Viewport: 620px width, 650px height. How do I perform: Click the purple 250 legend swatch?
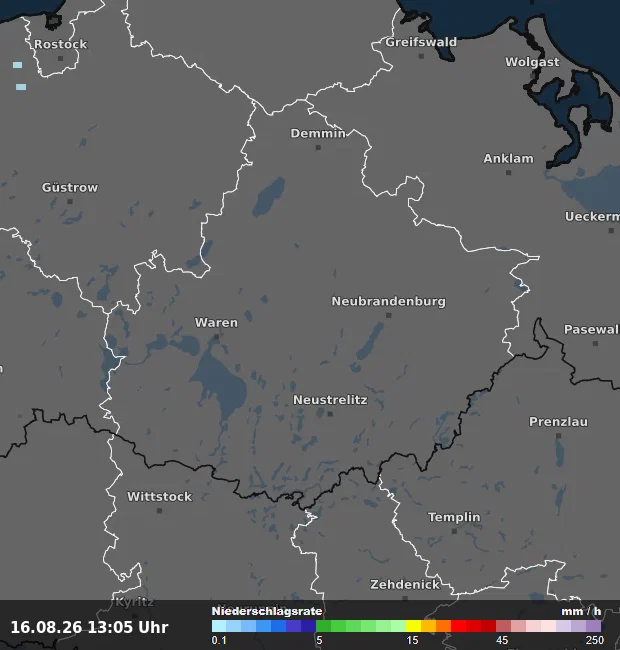point(593,626)
